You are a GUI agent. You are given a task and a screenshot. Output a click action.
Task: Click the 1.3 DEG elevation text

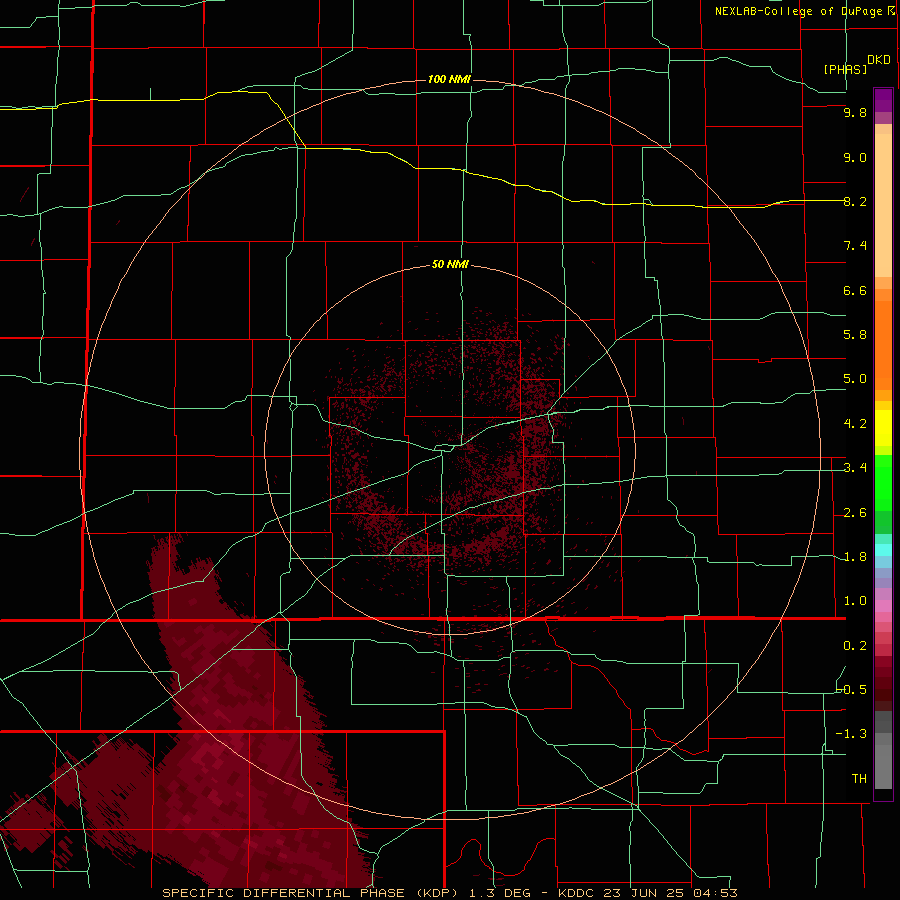[x=501, y=893]
